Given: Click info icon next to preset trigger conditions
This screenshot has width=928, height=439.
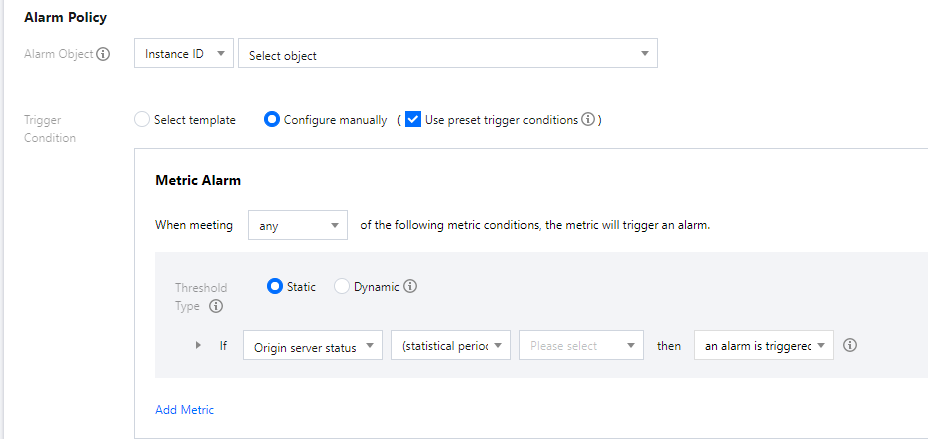Looking at the screenshot, I should pos(588,120).
